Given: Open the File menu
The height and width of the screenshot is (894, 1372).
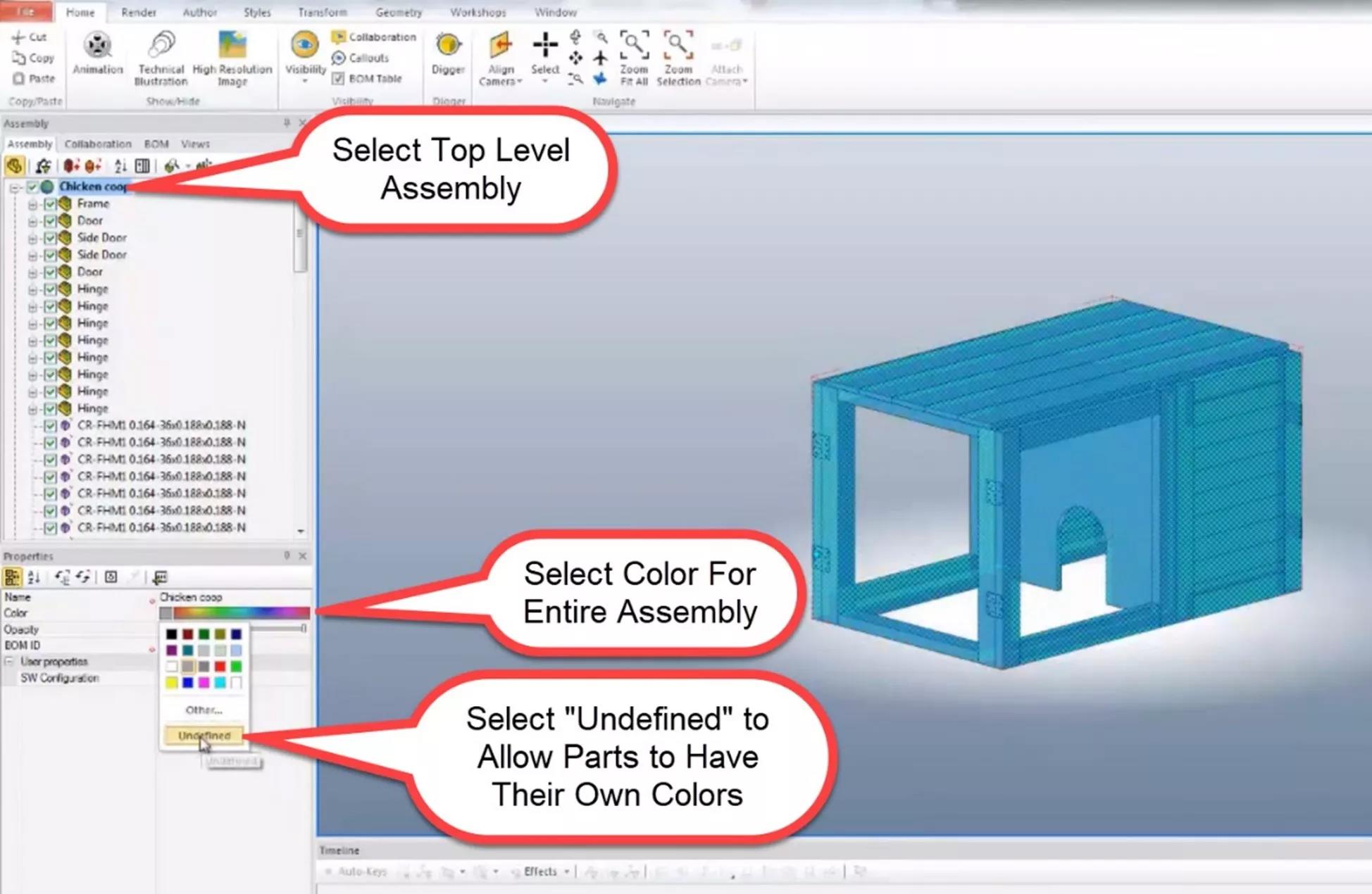Looking at the screenshot, I should [26, 11].
